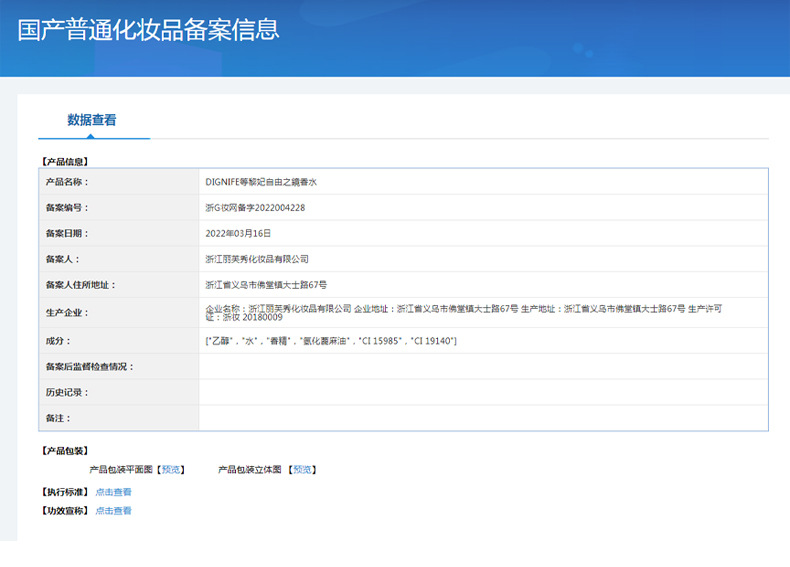Click the 【执行标准】 label
The image size is (790, 567).
(x=65, y=492)
